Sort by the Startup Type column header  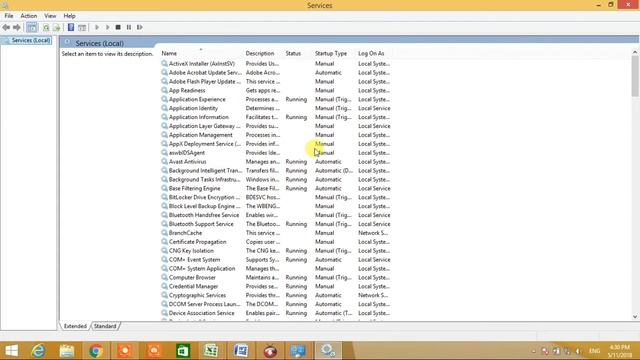331,53
